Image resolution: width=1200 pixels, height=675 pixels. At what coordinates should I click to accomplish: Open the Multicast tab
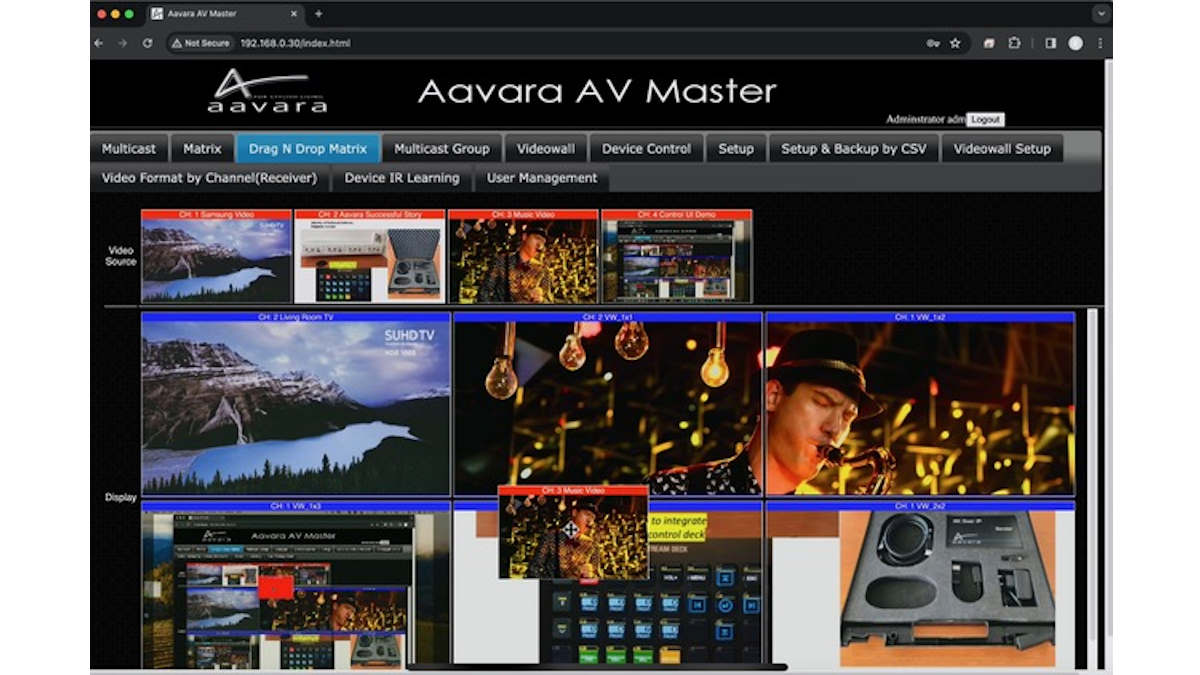pos(129,149)
